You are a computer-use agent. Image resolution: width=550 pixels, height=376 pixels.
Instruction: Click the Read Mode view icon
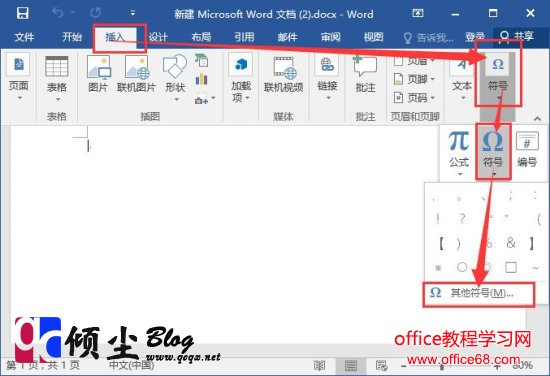(320, 366)
